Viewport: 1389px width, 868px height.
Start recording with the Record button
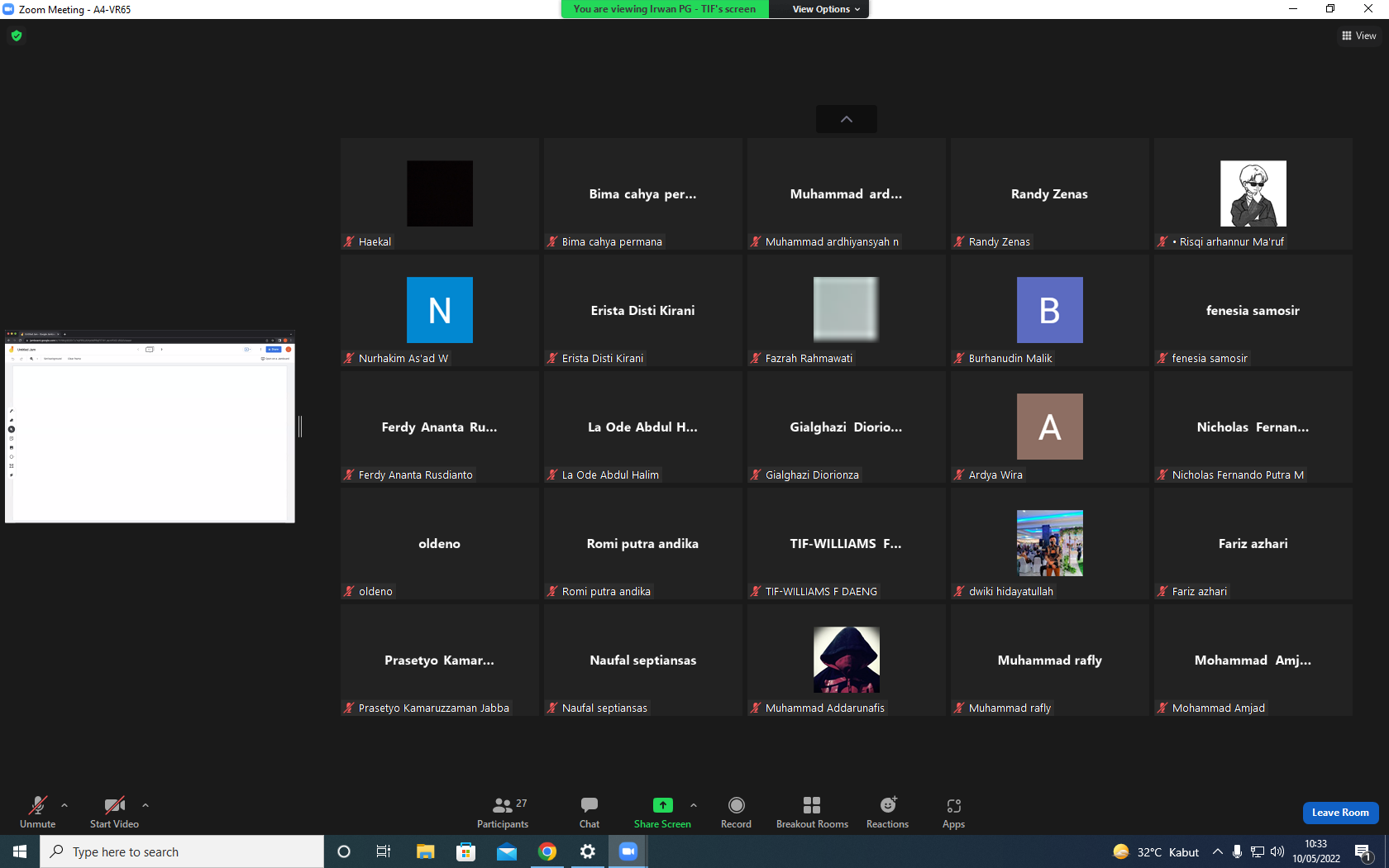pyautogui.click(x=736, y=813)
